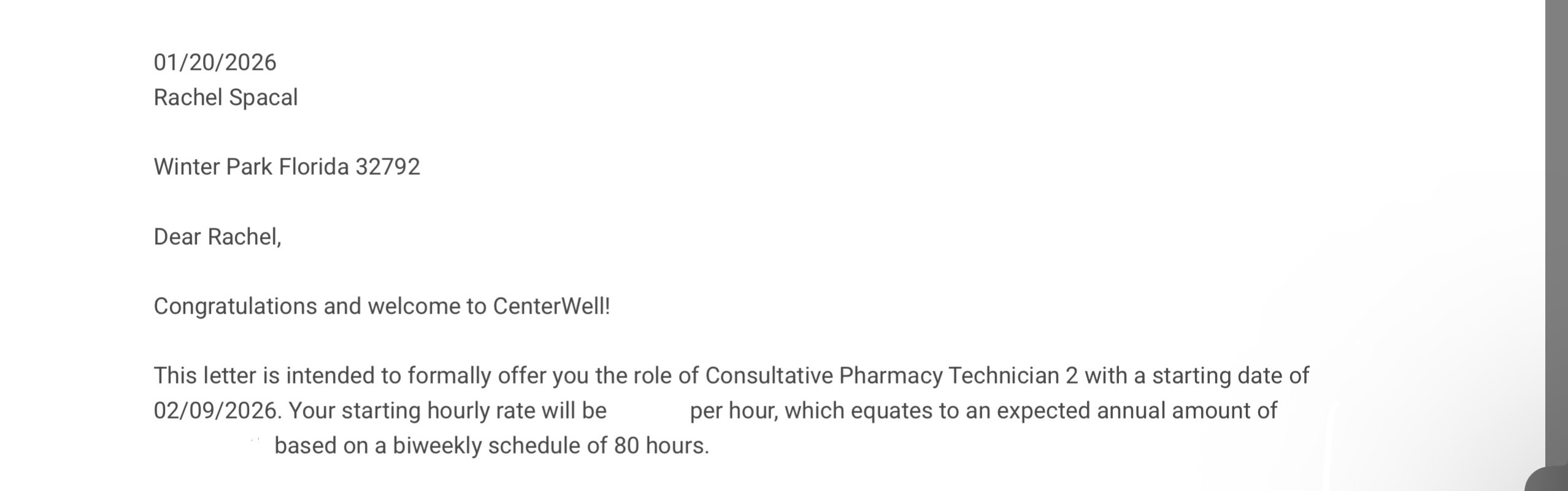This screenshot has height=491, width=1568.
Task: Click the word Congratulations
Action: [x=235, y=306]
